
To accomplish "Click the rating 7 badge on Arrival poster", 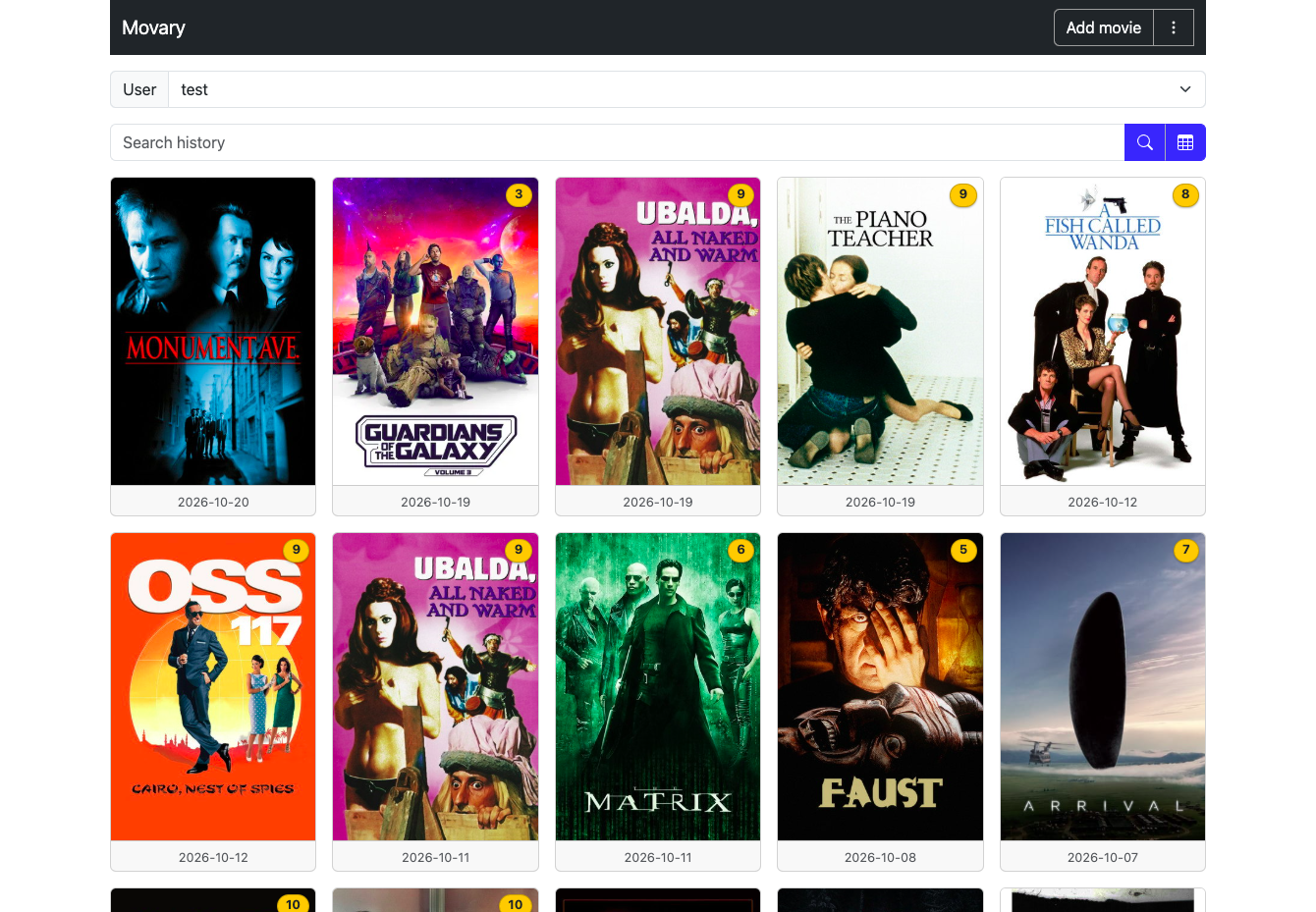I will click(x=1185, y=550).
